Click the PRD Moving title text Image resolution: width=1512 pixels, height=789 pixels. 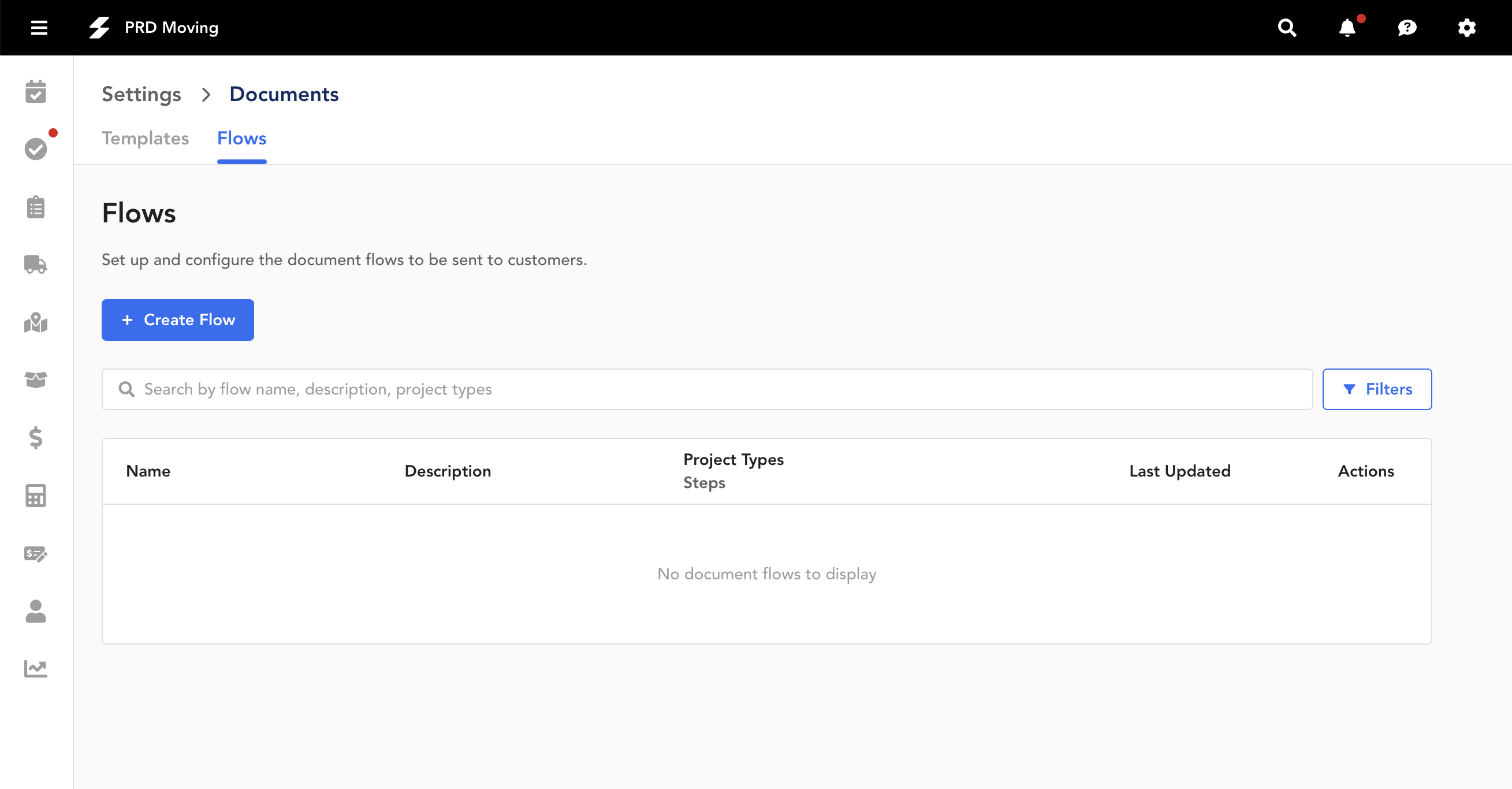(x=172, y=28)
